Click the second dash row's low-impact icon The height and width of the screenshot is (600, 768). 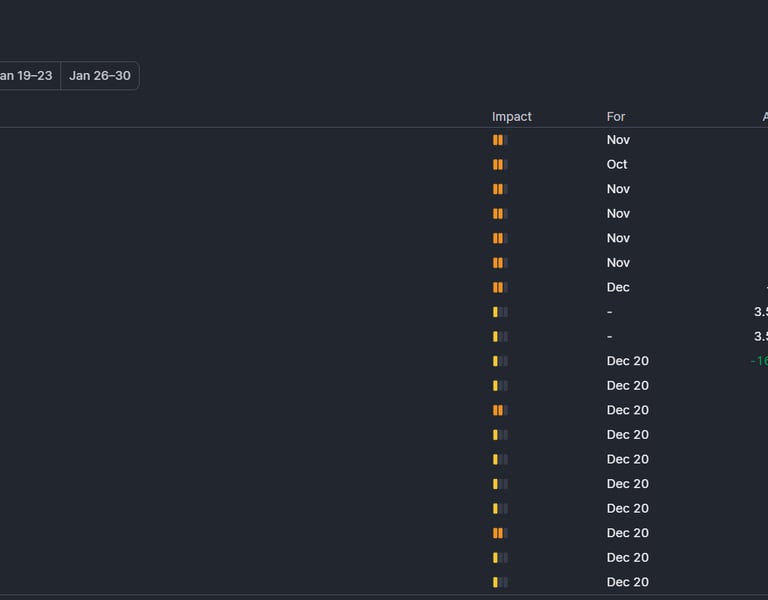click(x=500, y=337)
